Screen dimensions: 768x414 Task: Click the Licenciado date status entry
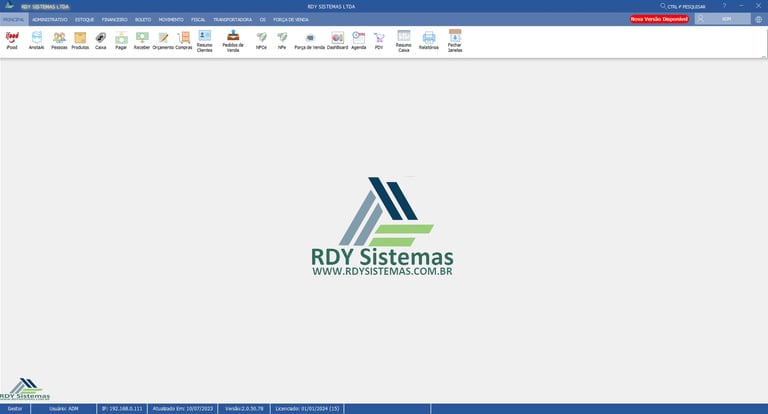[308, 409]
